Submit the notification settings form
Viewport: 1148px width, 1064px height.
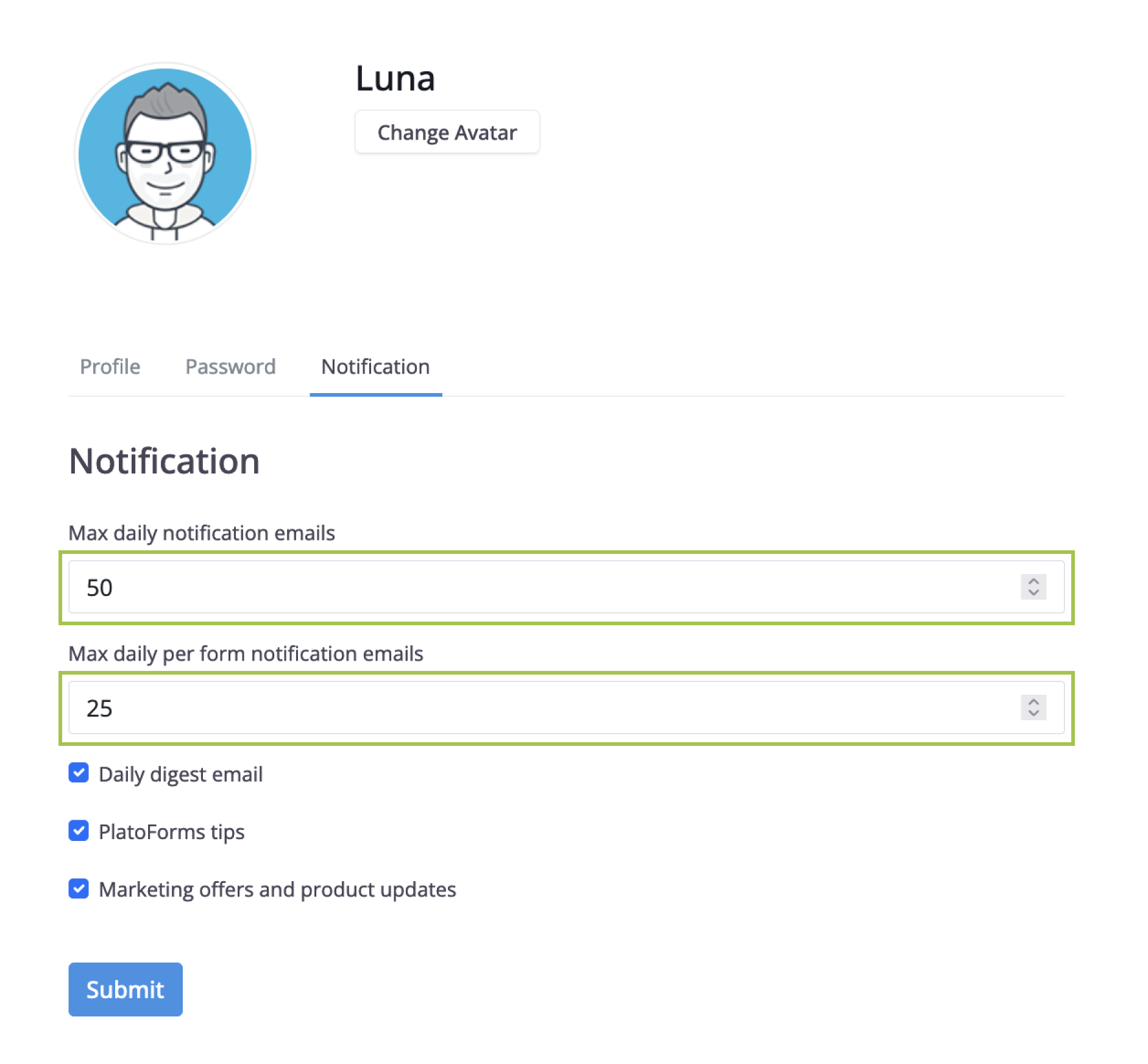point(126,989)
